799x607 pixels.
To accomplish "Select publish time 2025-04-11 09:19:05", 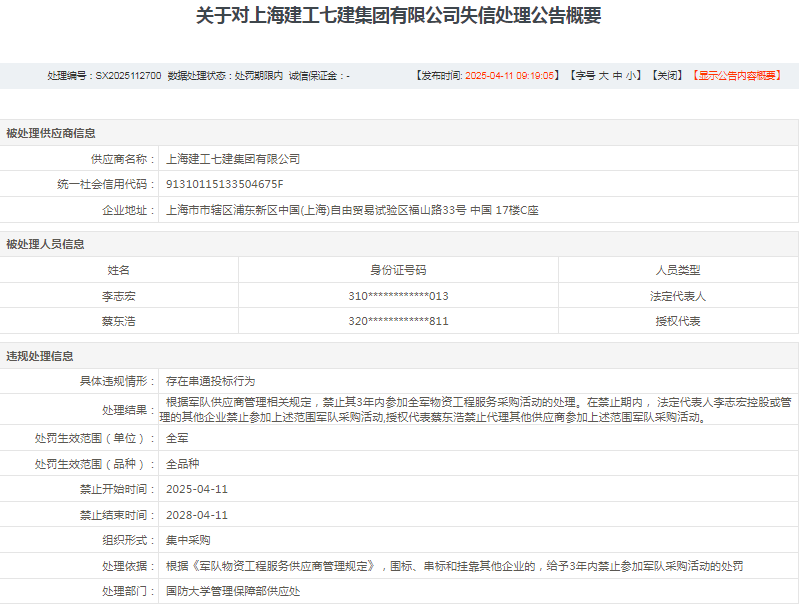I will click(x=510, y=76).
